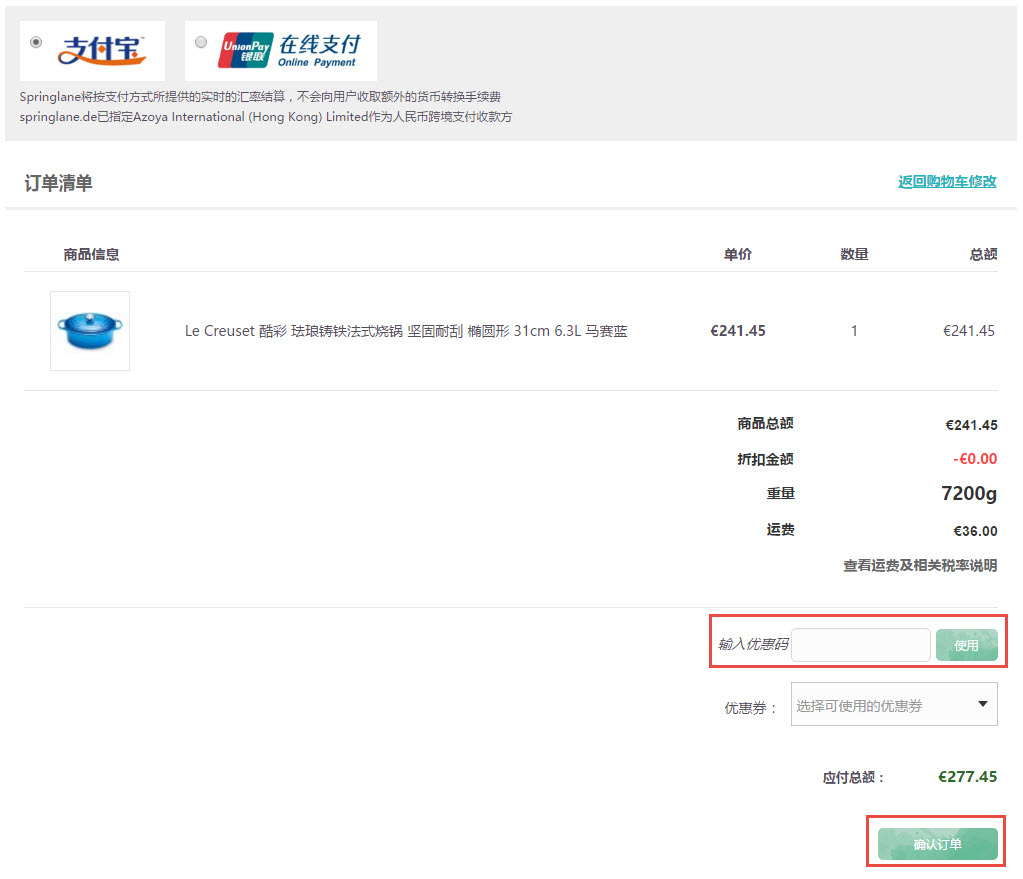1023x879 pixels.
Task: Click the Azoya International payment notice text
Action: pyautogui.click(x=266, y=117)
